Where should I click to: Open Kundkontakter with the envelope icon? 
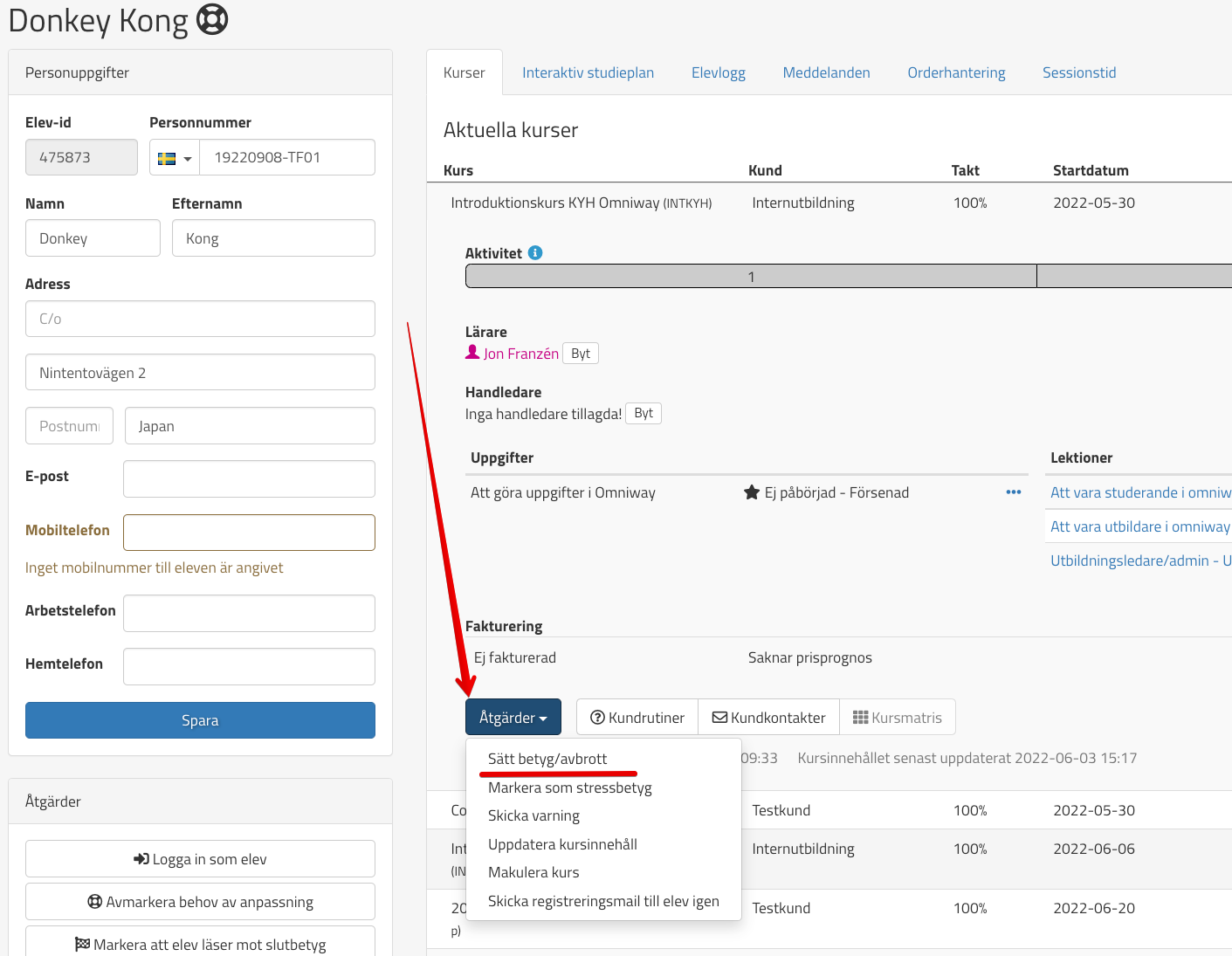(768, 718)
